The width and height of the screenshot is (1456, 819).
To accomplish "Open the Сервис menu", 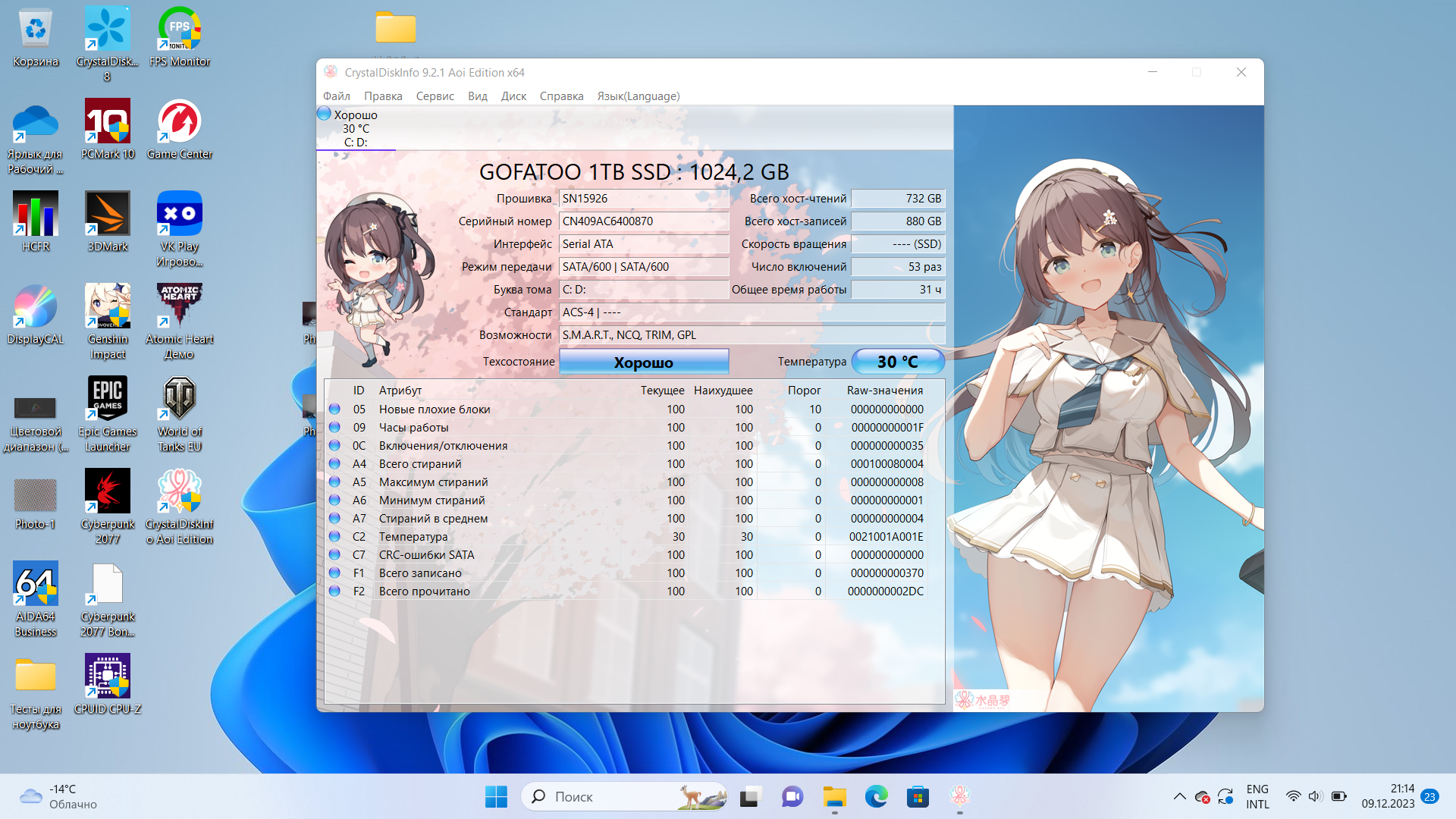I will tap(435, 96).
